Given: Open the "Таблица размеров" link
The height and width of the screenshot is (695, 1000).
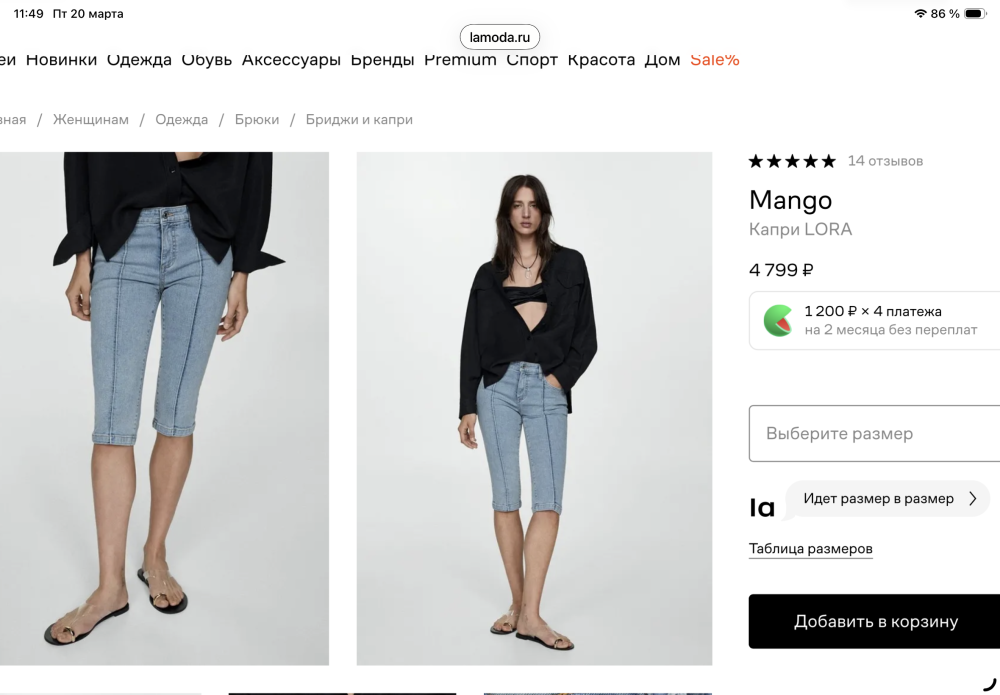Looking at the screenshot, I should (810, 548).
